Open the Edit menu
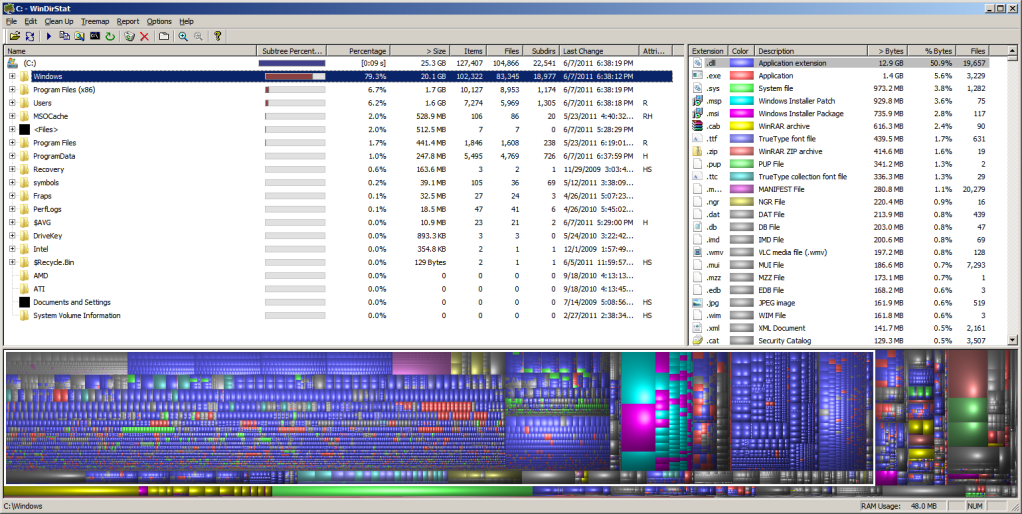Image resolution: width=1022 pixels, height=514 pixels. click(x=31, y=21)
